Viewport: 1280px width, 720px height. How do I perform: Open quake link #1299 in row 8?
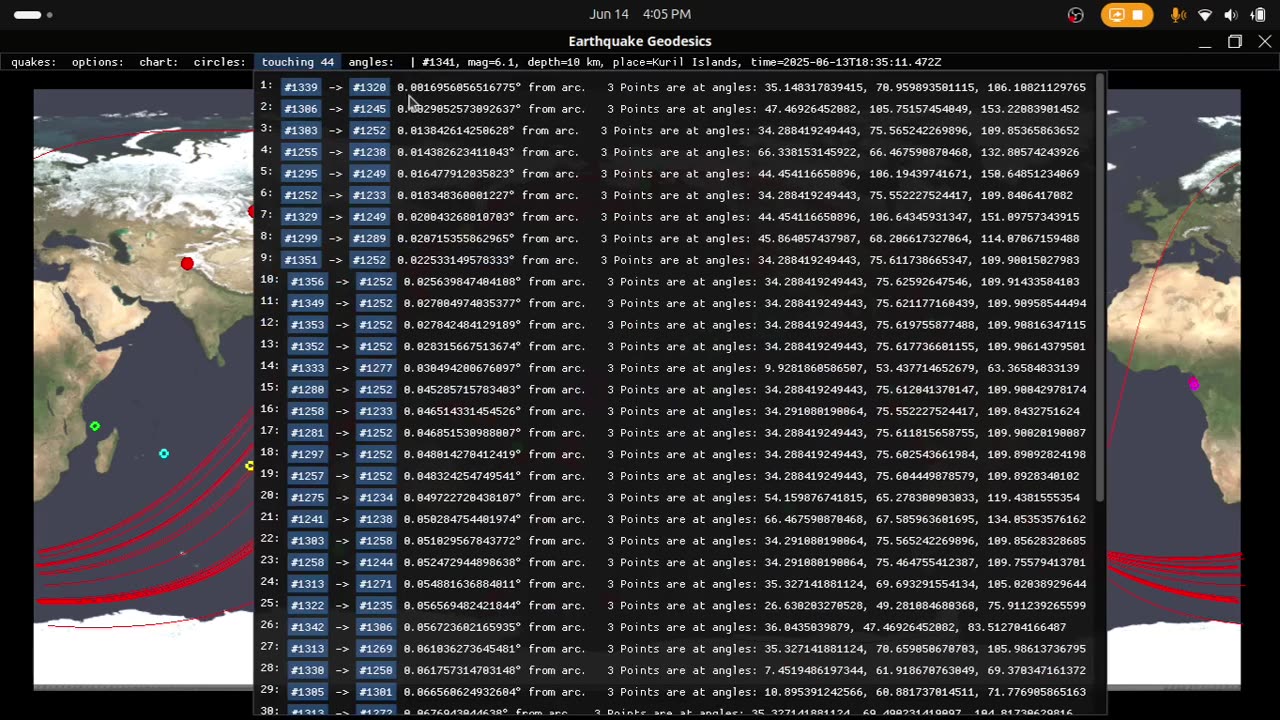coord(301,239)
